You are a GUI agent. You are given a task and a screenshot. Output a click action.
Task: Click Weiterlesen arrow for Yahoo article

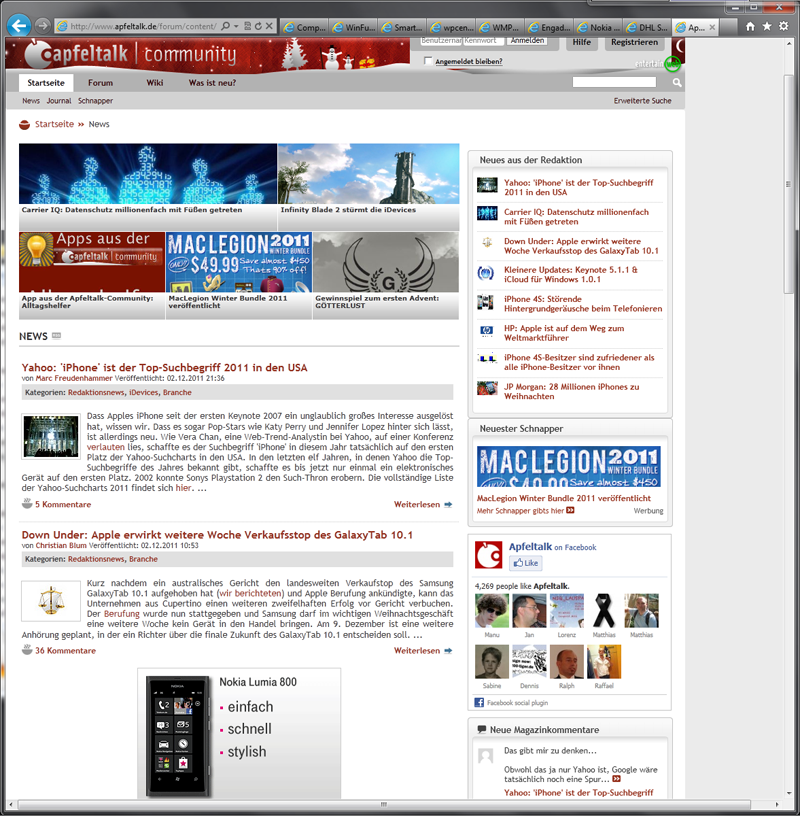(x=448, y=504)
